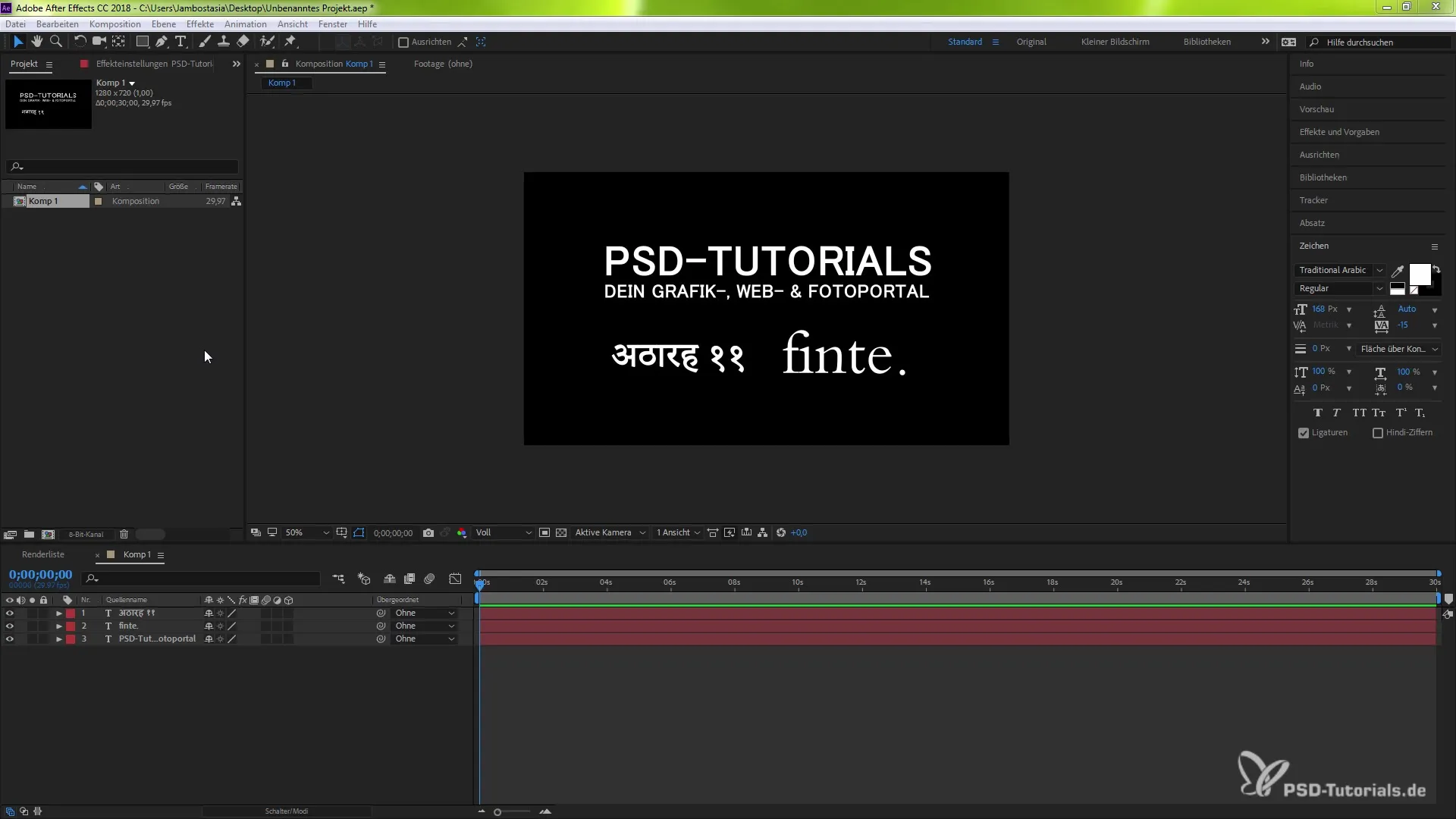
Task: Open the Datei menu
Action: coord(15,24)
